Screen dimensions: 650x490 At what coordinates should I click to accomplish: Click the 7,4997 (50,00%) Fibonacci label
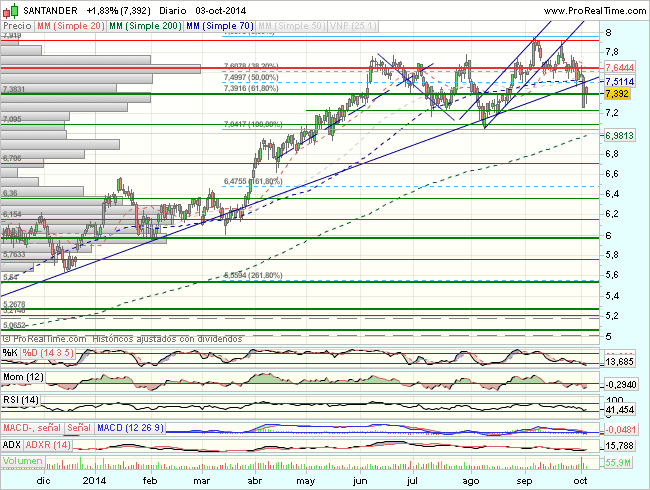point(251,78)
